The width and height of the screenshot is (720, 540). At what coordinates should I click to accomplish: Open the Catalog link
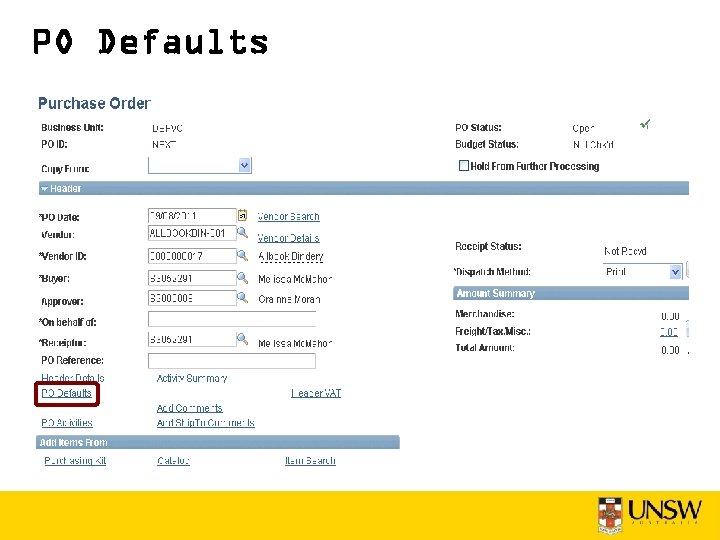pyautogui.click(x=173, y=460)
